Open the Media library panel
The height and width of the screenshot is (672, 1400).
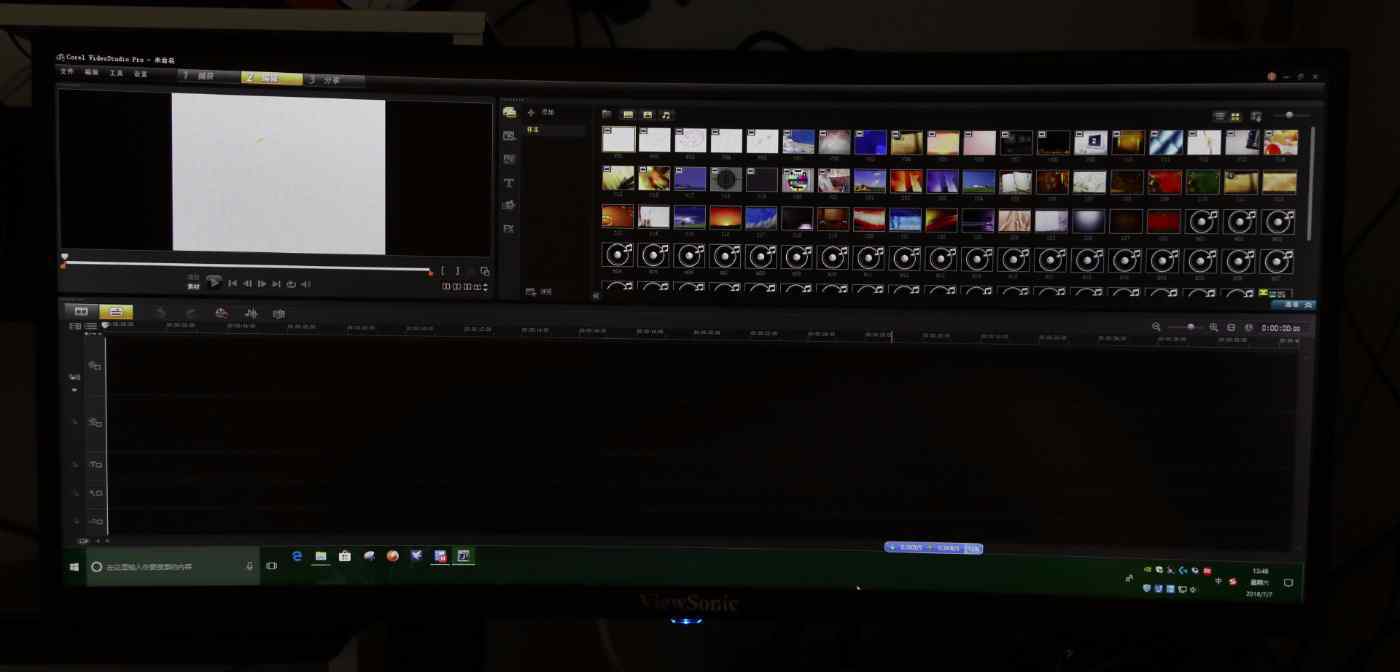[x=509, y=112]
